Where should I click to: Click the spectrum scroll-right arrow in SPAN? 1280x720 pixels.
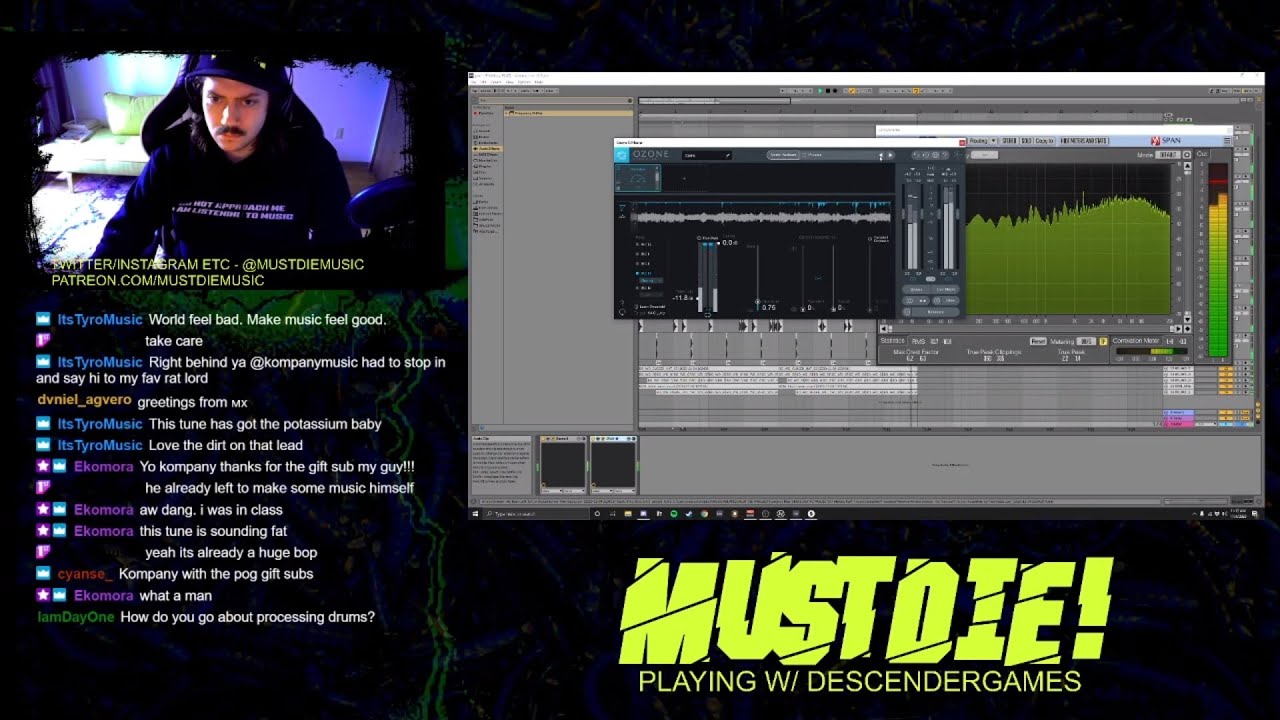click(1178, 328)
